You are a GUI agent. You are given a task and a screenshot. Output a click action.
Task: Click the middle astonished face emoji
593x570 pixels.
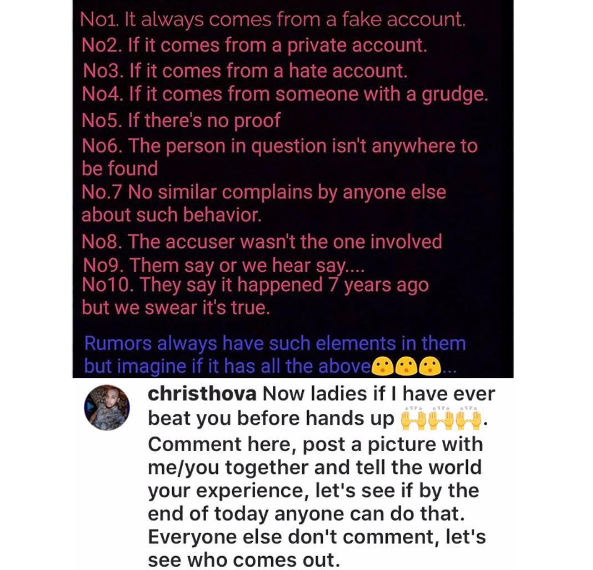point(406,366)
